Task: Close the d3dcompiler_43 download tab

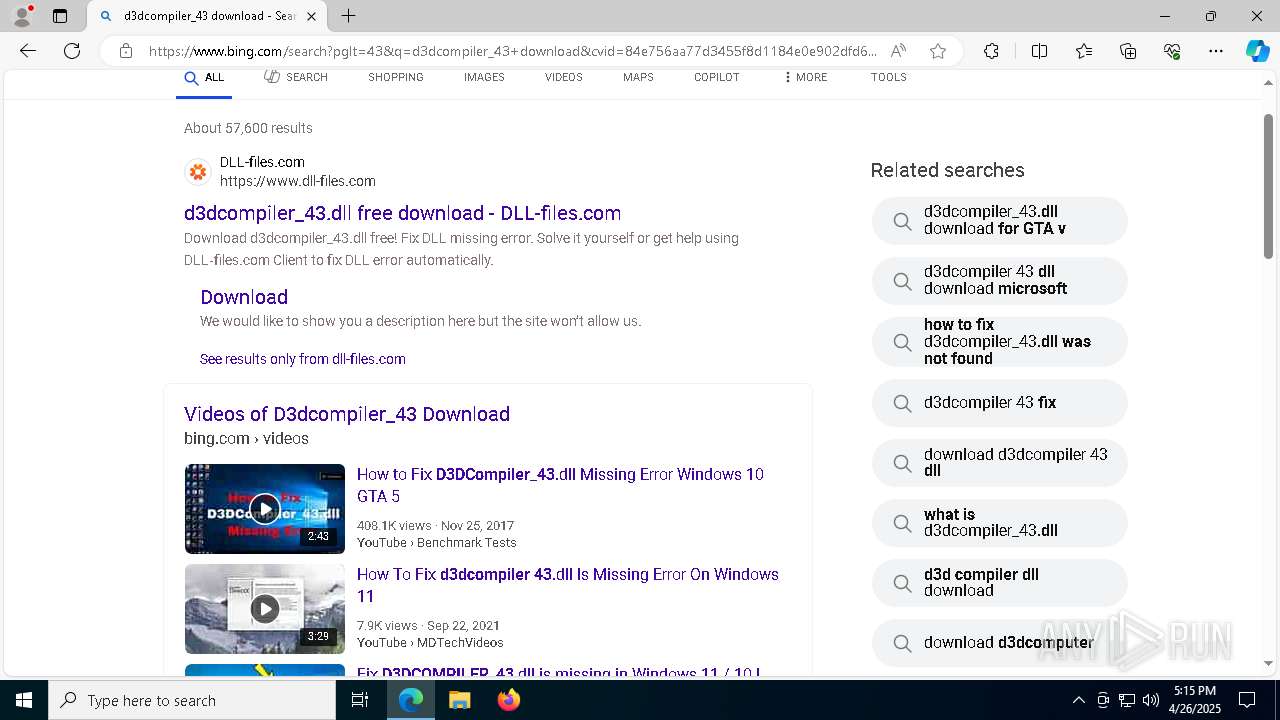Action: [311, 16]
